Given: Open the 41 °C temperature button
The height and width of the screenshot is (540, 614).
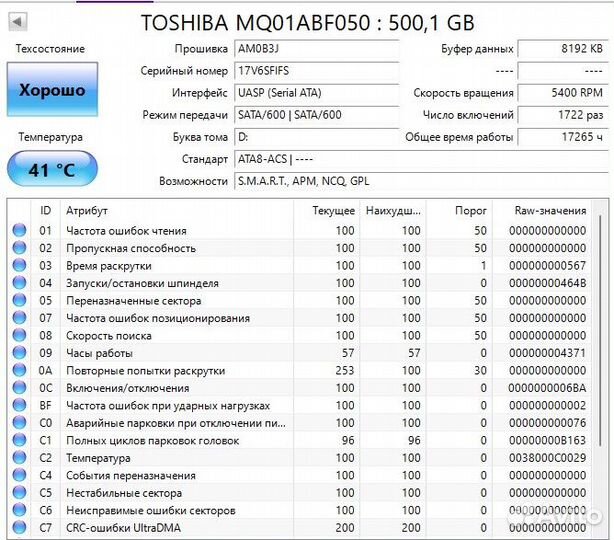Looking at the screenshot, I should (x=52, y=169).
